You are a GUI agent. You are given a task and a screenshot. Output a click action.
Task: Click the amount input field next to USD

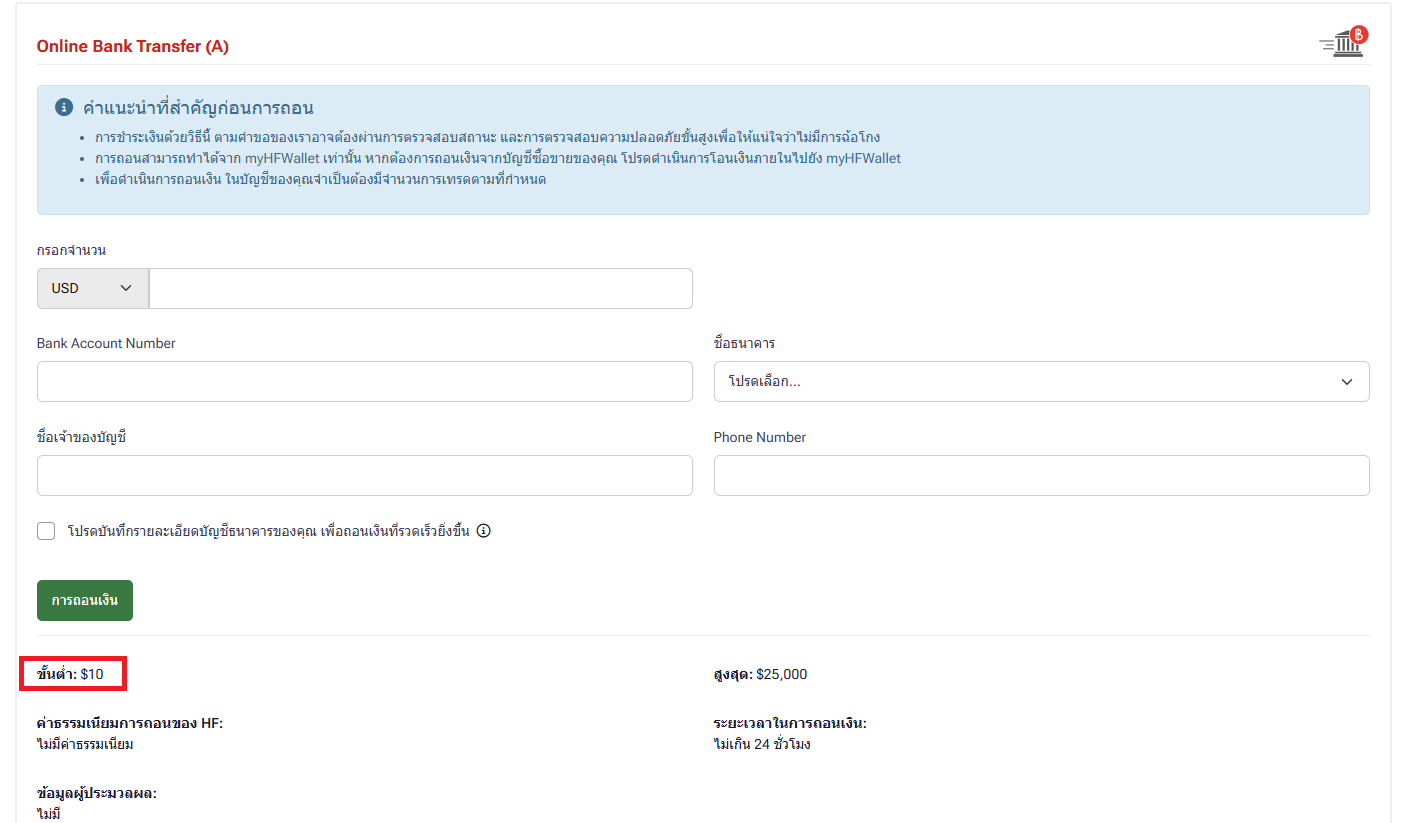[420, 288]
